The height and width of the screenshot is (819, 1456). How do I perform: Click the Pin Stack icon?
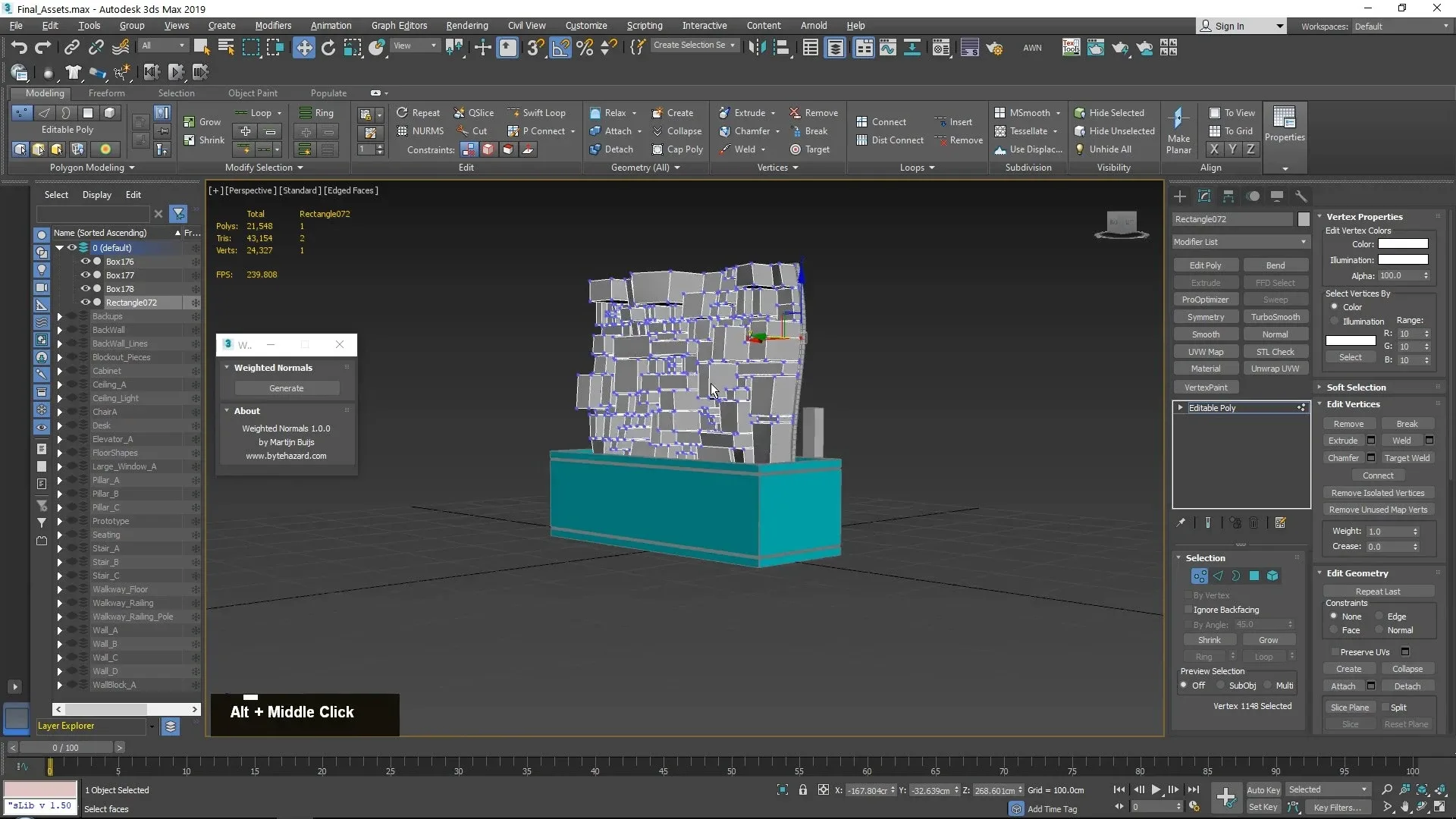[x=1181, y=522]
